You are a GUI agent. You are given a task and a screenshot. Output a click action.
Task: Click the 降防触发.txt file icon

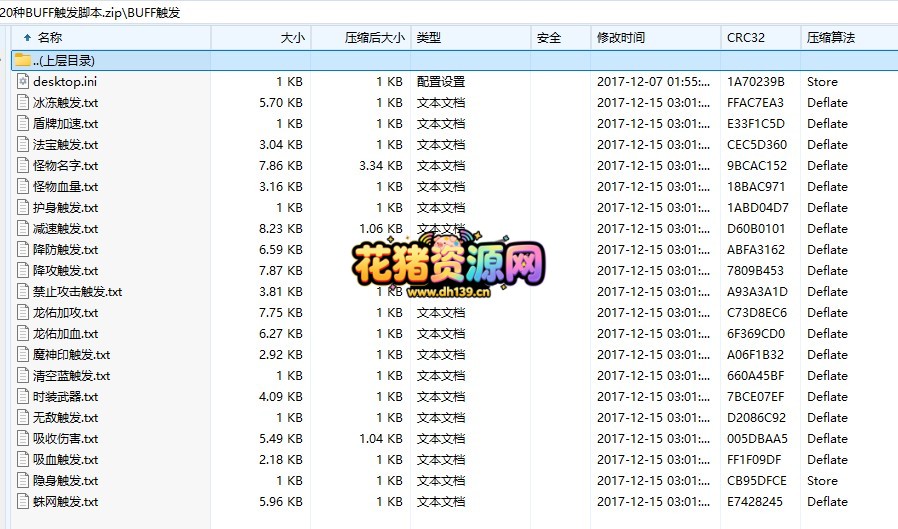pos(22,250)
